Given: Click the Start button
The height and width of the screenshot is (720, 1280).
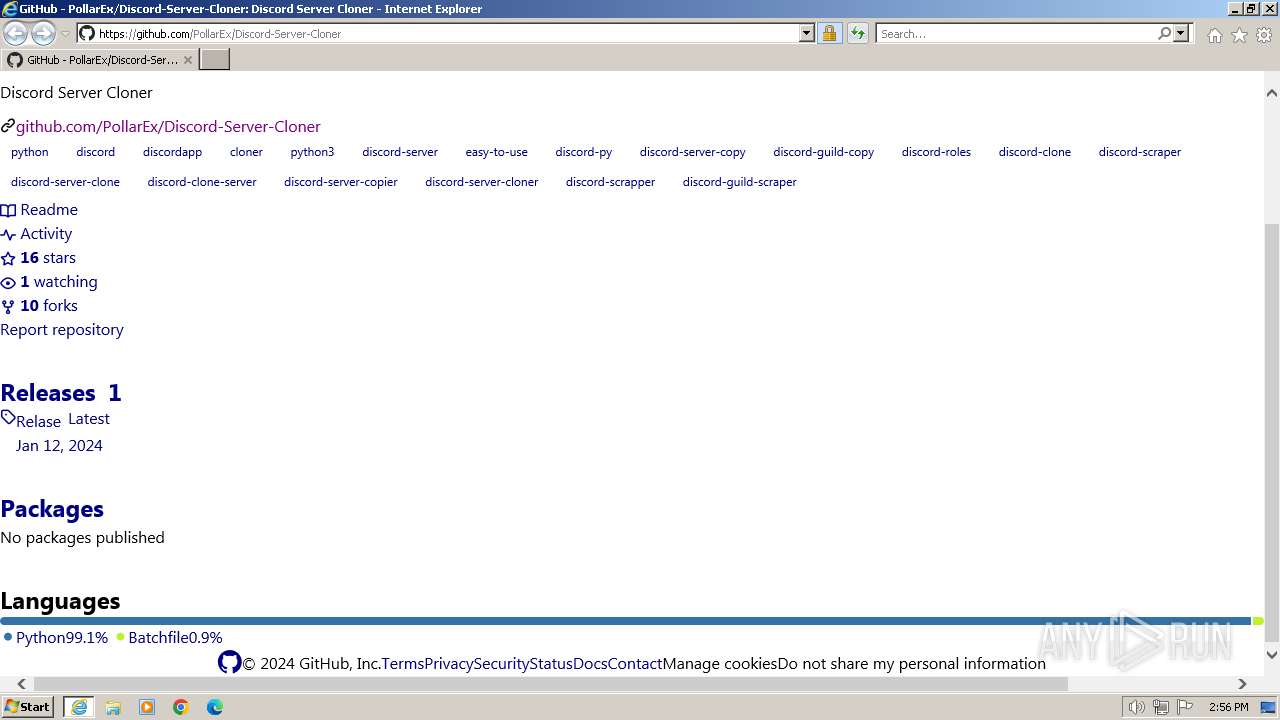Looking at the screenshot, I should (27, 707).
